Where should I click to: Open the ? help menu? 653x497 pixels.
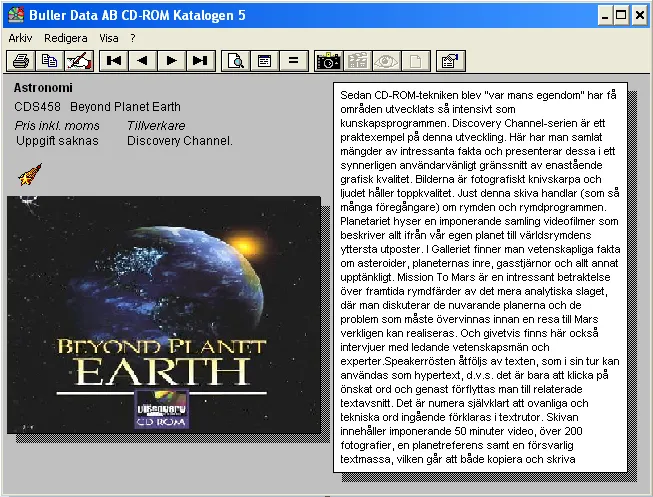pos(132,38)
